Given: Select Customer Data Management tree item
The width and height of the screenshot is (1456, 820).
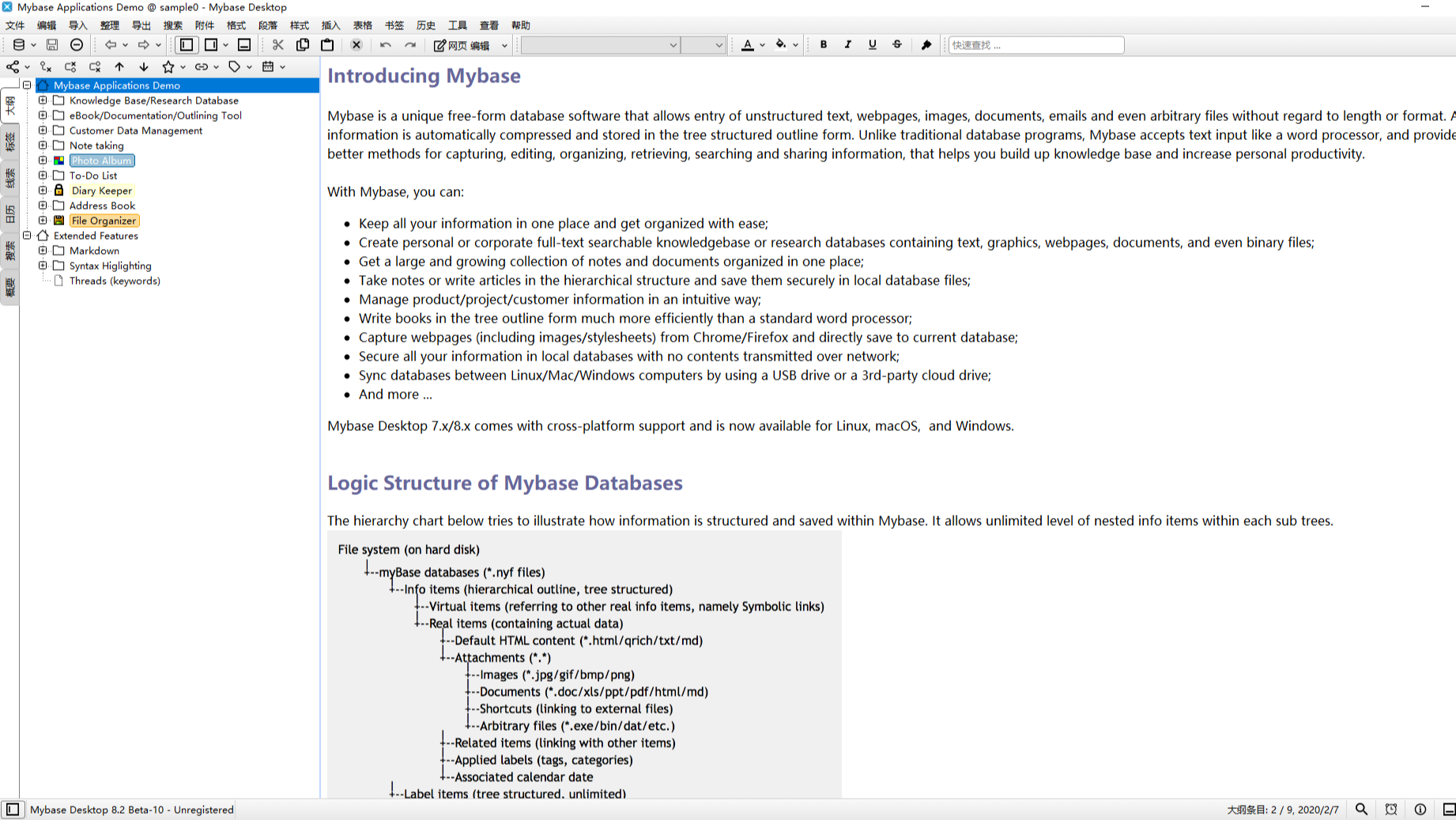Looking at the screenshot, I should [x=135, y=130].
